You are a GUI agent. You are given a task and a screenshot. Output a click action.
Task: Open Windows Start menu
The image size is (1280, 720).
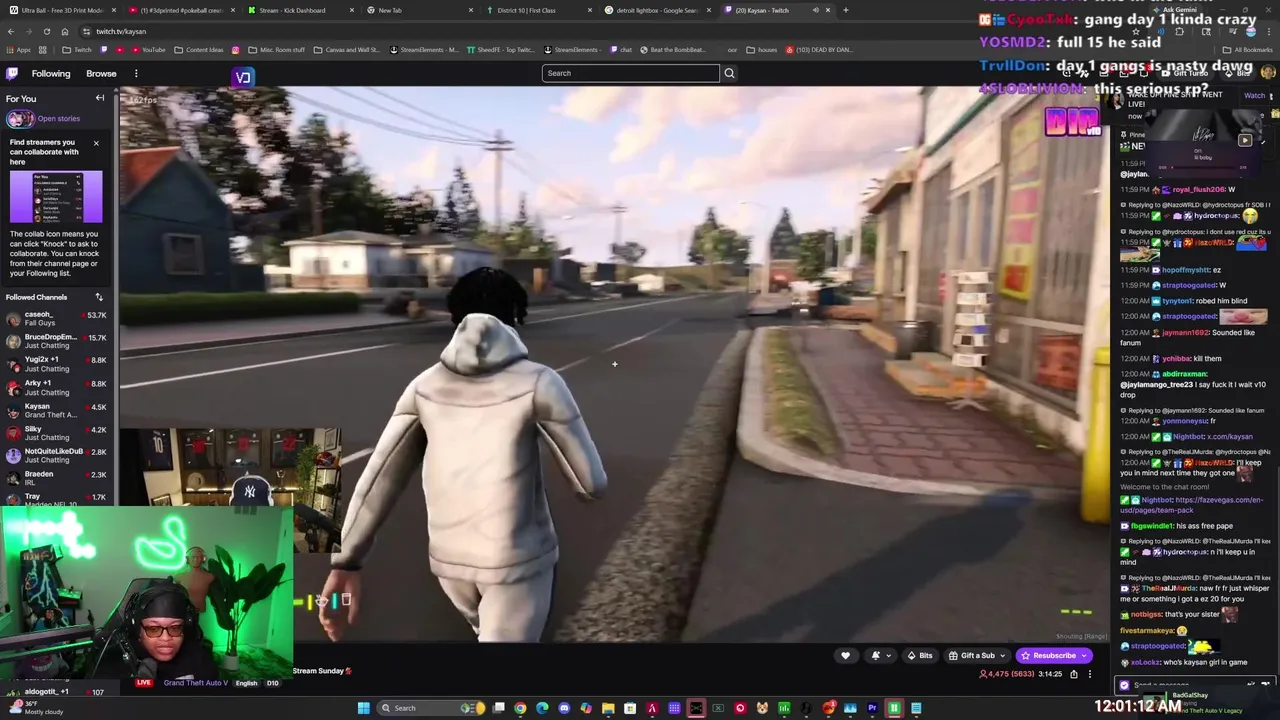(x=364, y=708)
